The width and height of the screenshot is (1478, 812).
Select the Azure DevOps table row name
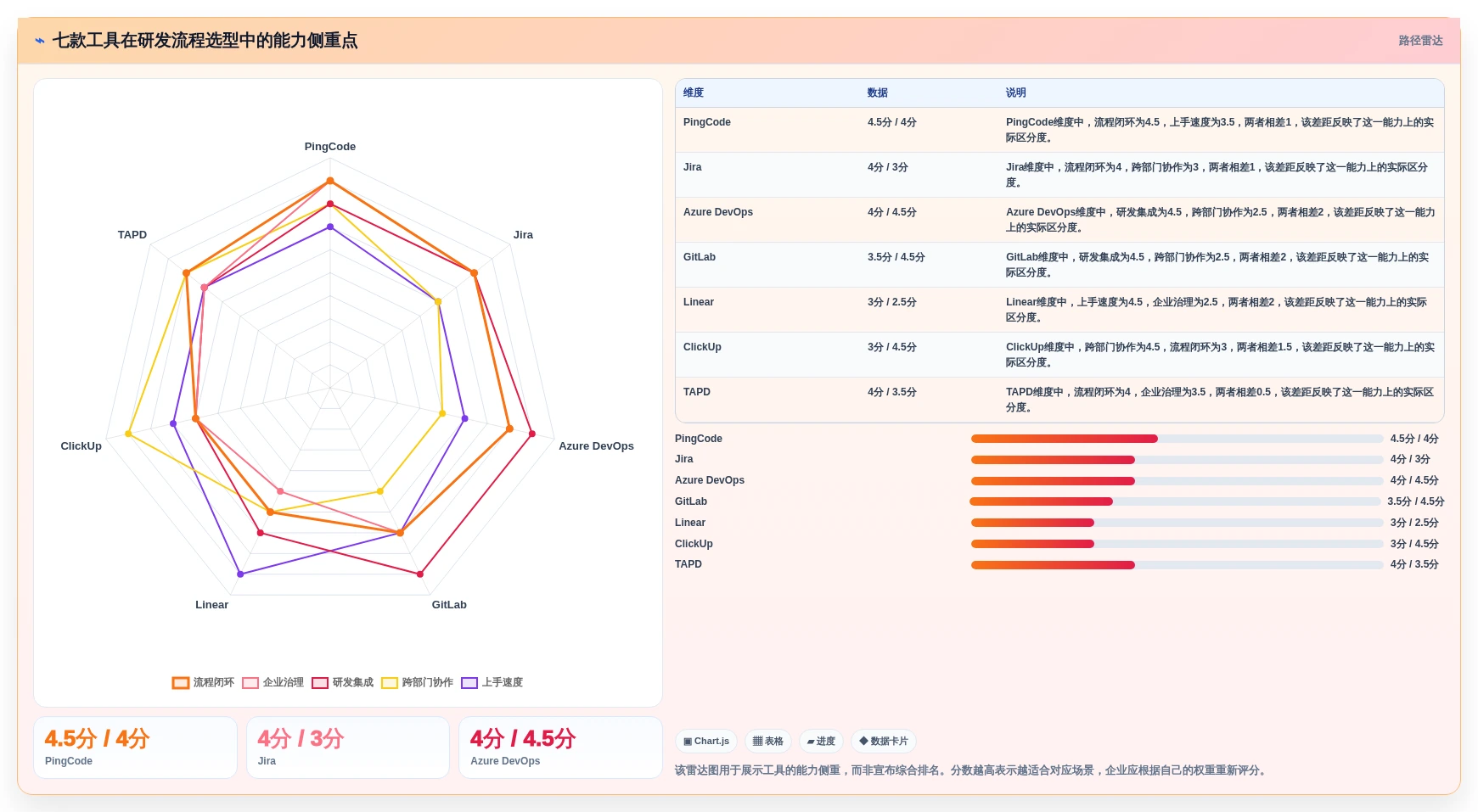[718, 212]
